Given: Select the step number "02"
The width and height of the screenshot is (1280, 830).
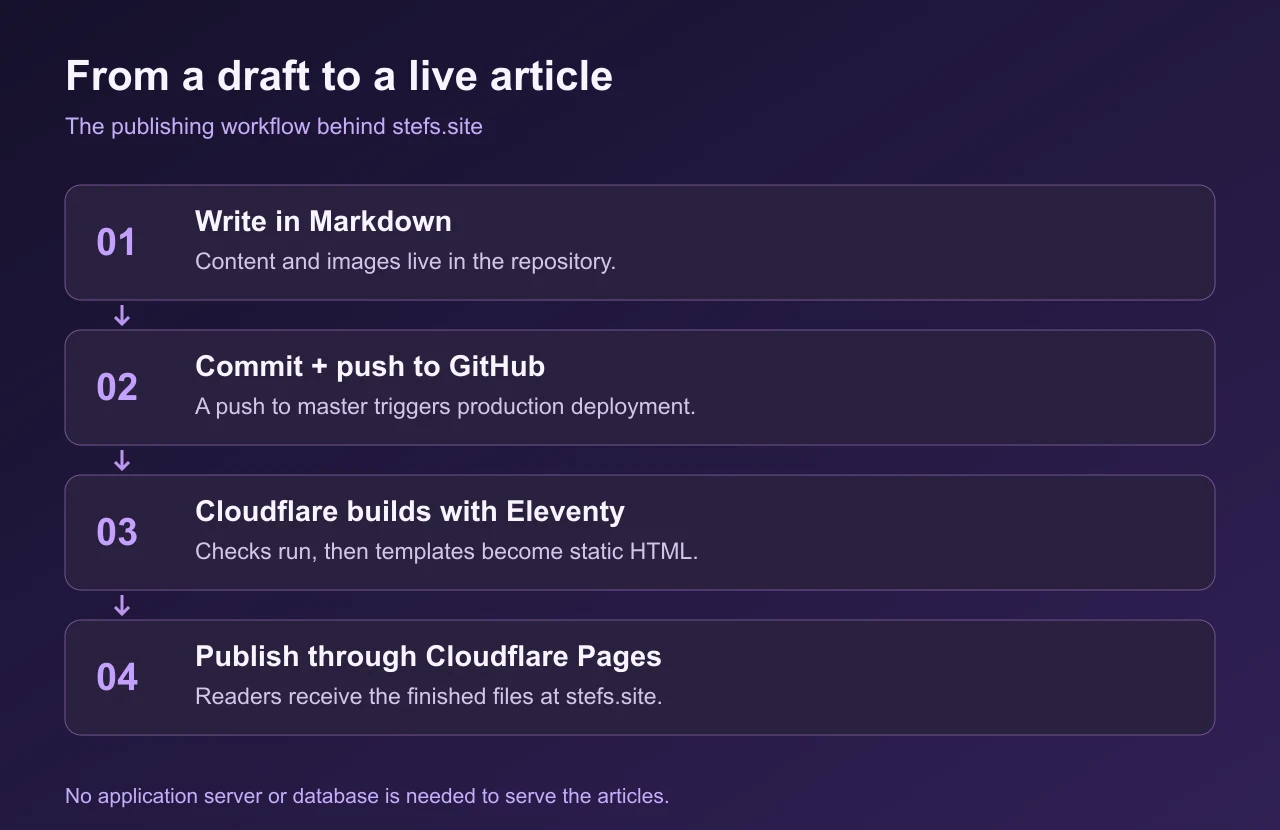Looking at the screenshot, I should pyautogui.click(x=116, y=387).
